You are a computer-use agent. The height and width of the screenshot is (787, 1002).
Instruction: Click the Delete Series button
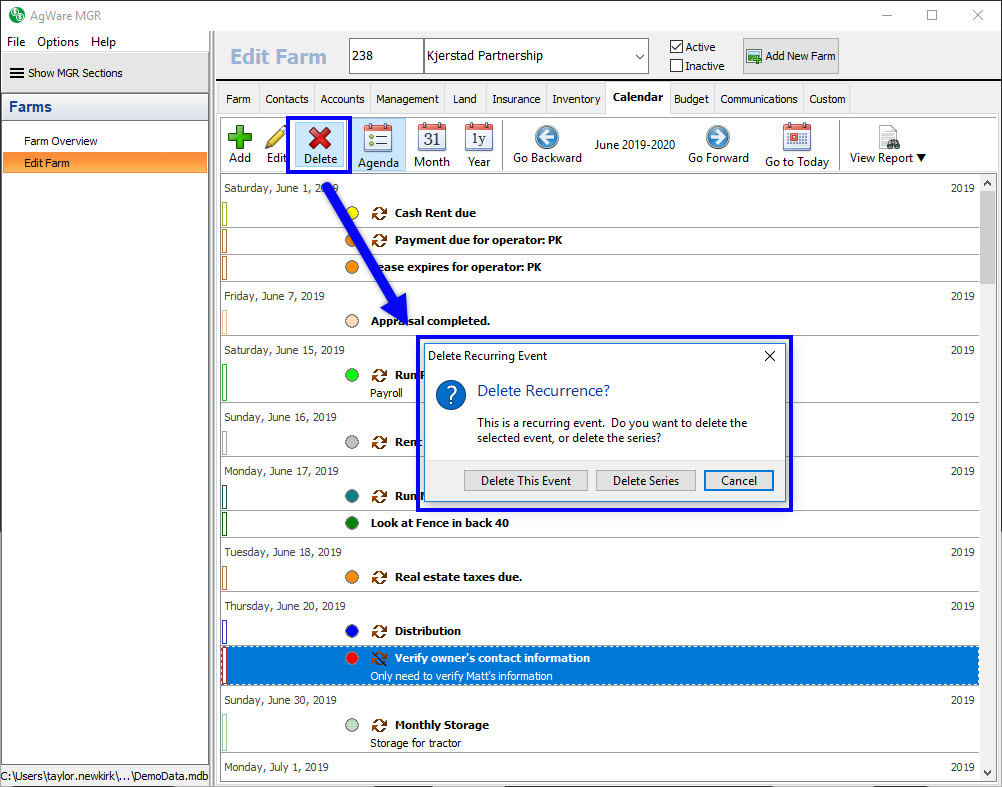point(645,481)
